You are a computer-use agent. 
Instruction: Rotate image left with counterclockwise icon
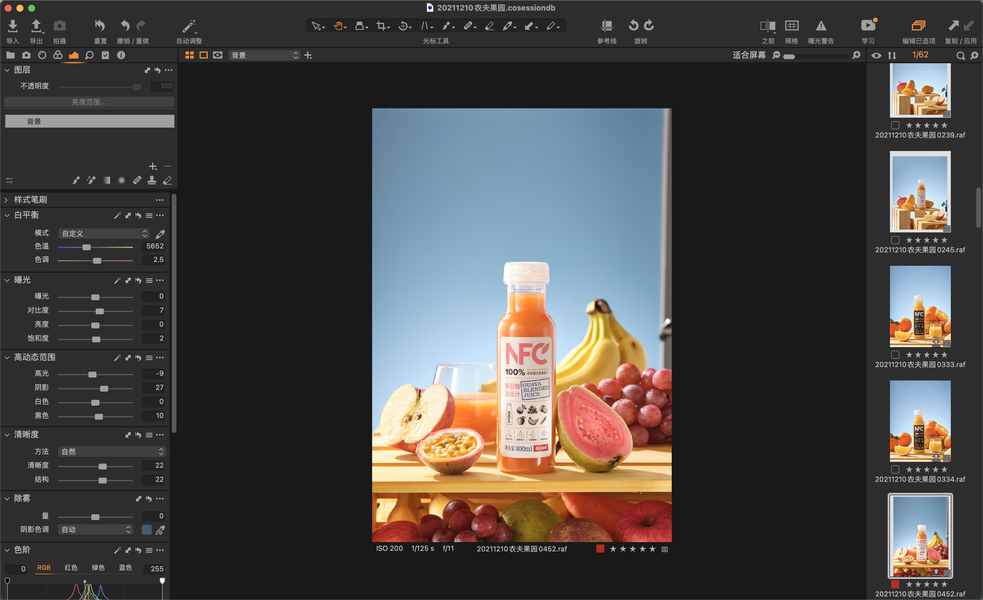(633, 26)
